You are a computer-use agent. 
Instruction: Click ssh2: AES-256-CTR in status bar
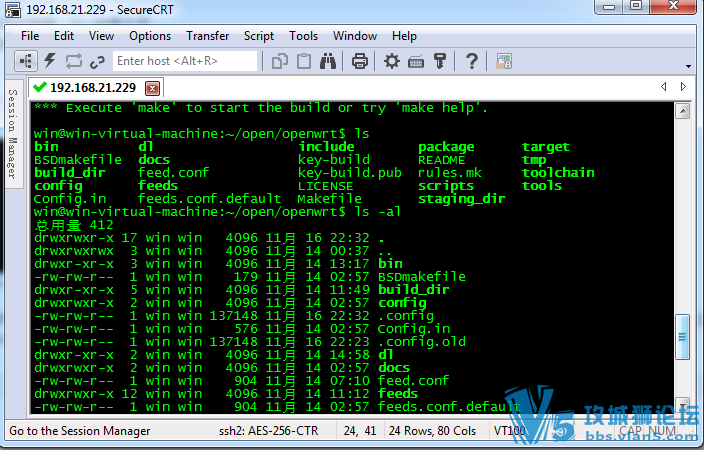click(x=268, y=431)
